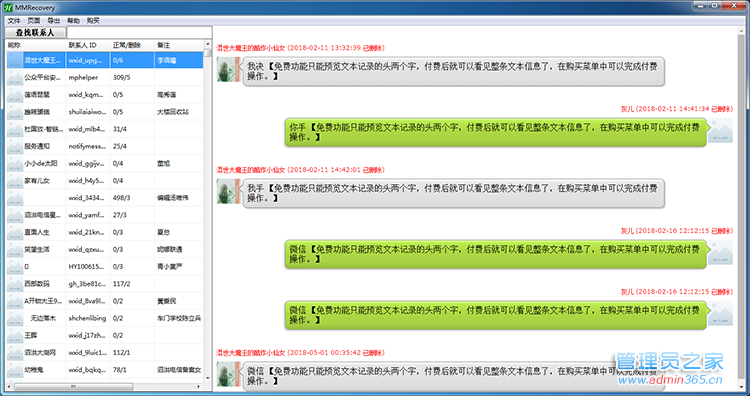Click avatar icon in the notifymess... row
The image size is (750, 396).
click(15, 146)
